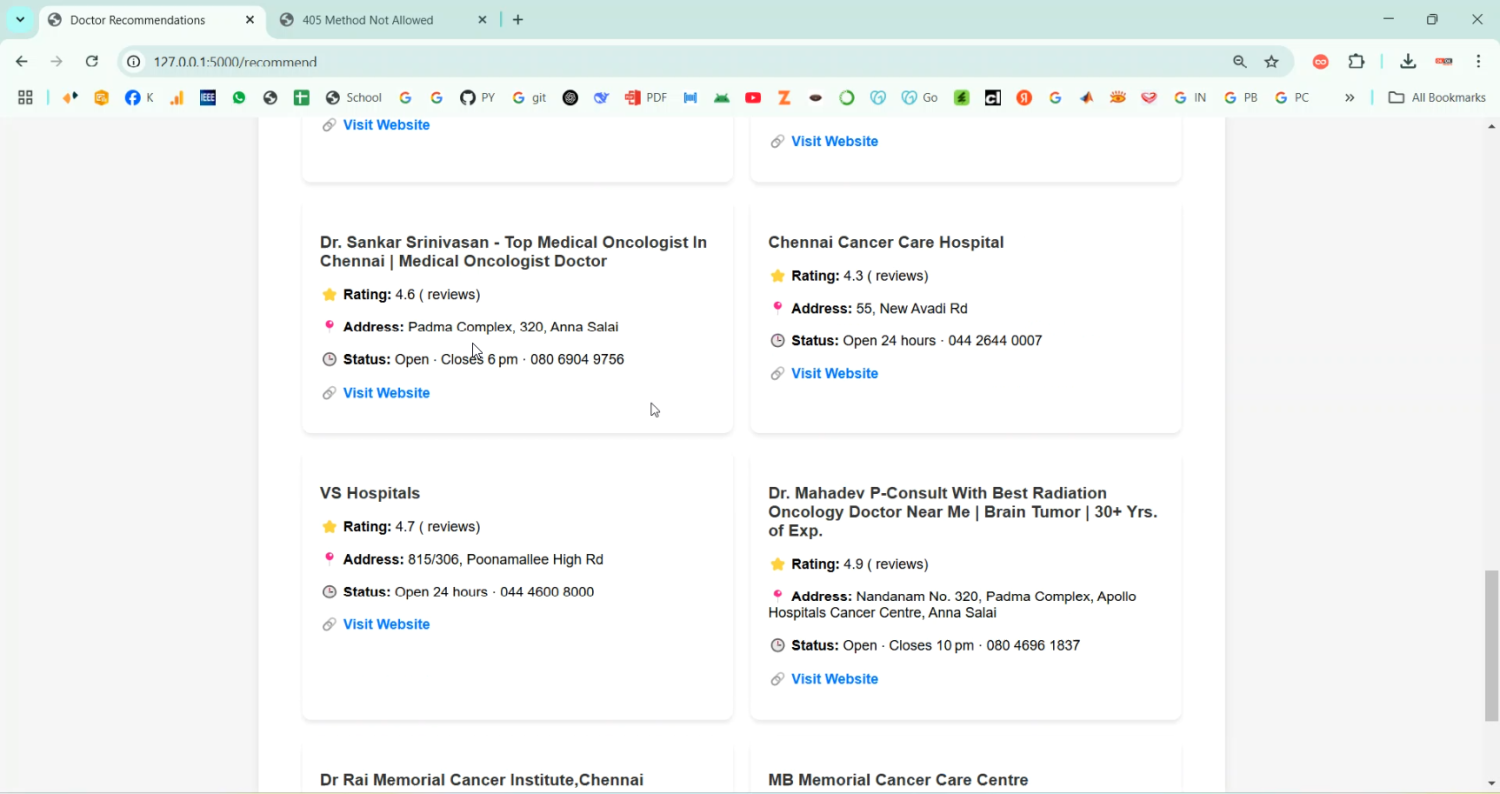
Task: Open the All Bookmarks folder
Action: (1437, 98)
